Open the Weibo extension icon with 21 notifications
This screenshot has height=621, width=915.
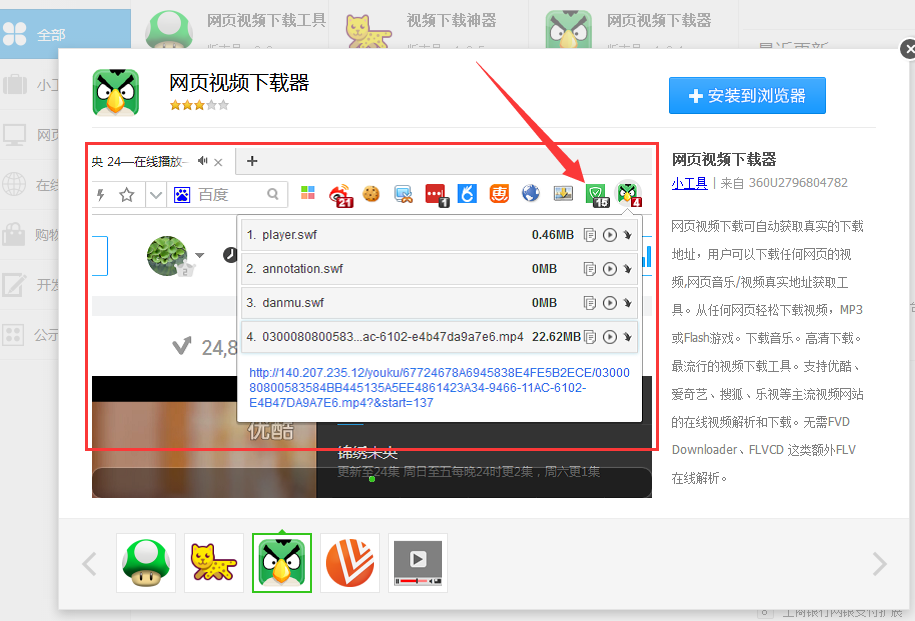339,193
